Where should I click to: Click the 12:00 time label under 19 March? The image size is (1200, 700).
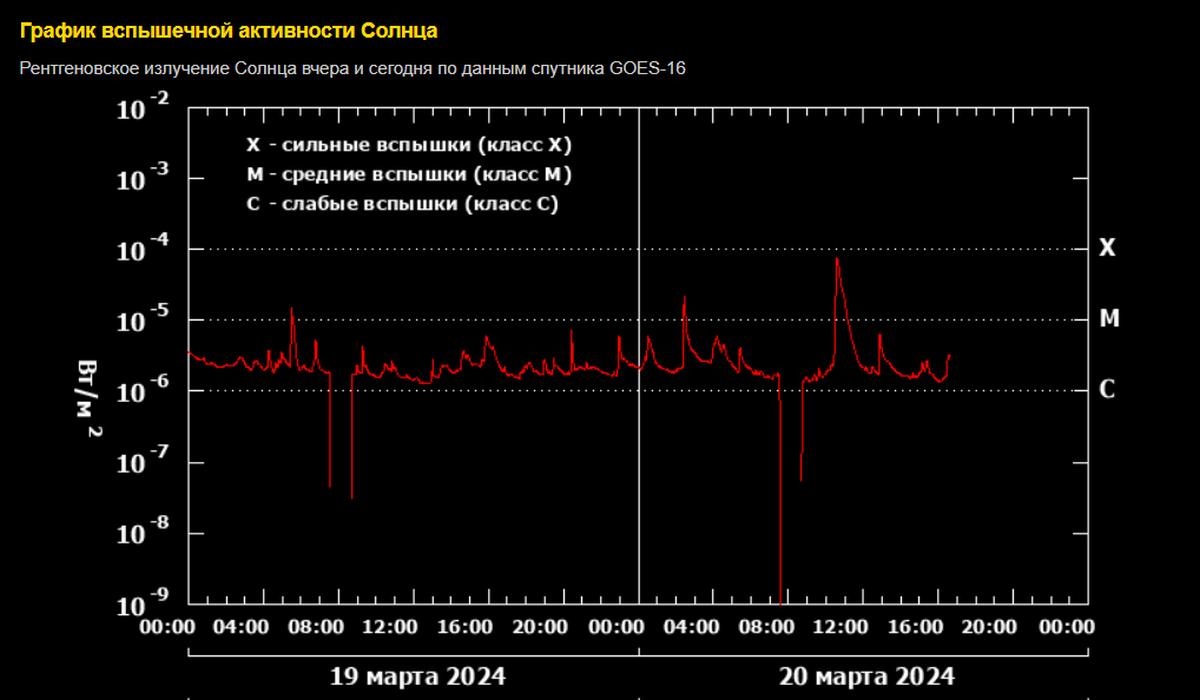pos(389,627)
